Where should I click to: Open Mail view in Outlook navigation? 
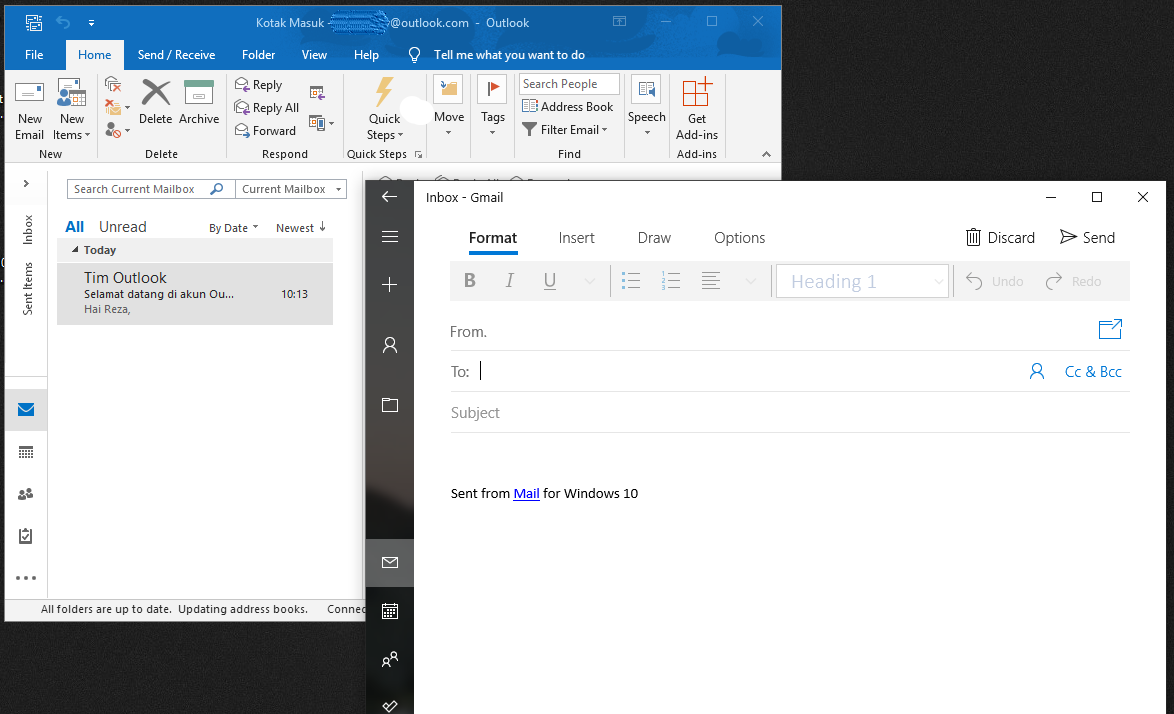(x=26, y=409)
